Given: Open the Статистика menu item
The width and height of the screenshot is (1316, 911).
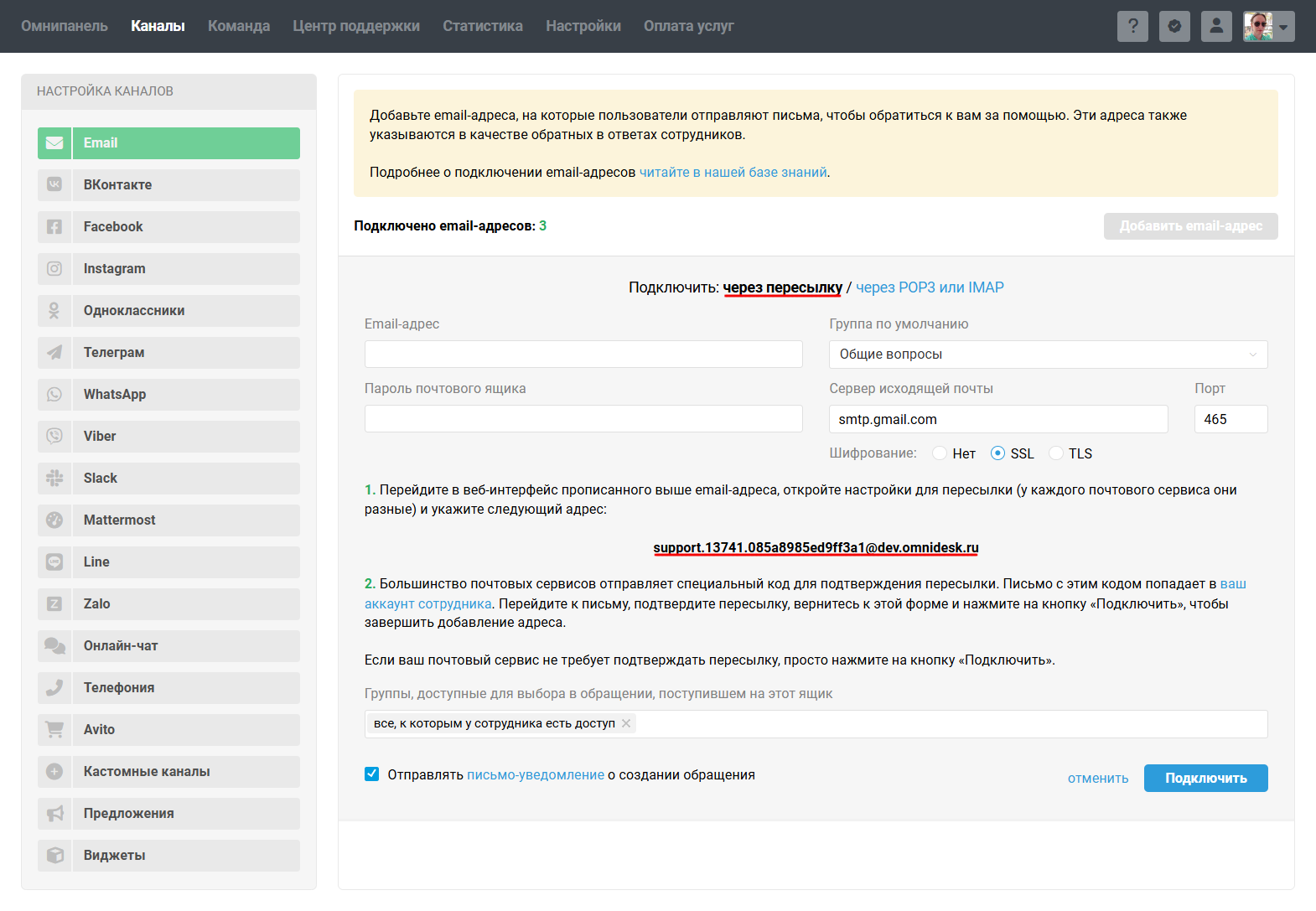Looking at the screenshot, I should pyautogui.click(x=482, y=26).
